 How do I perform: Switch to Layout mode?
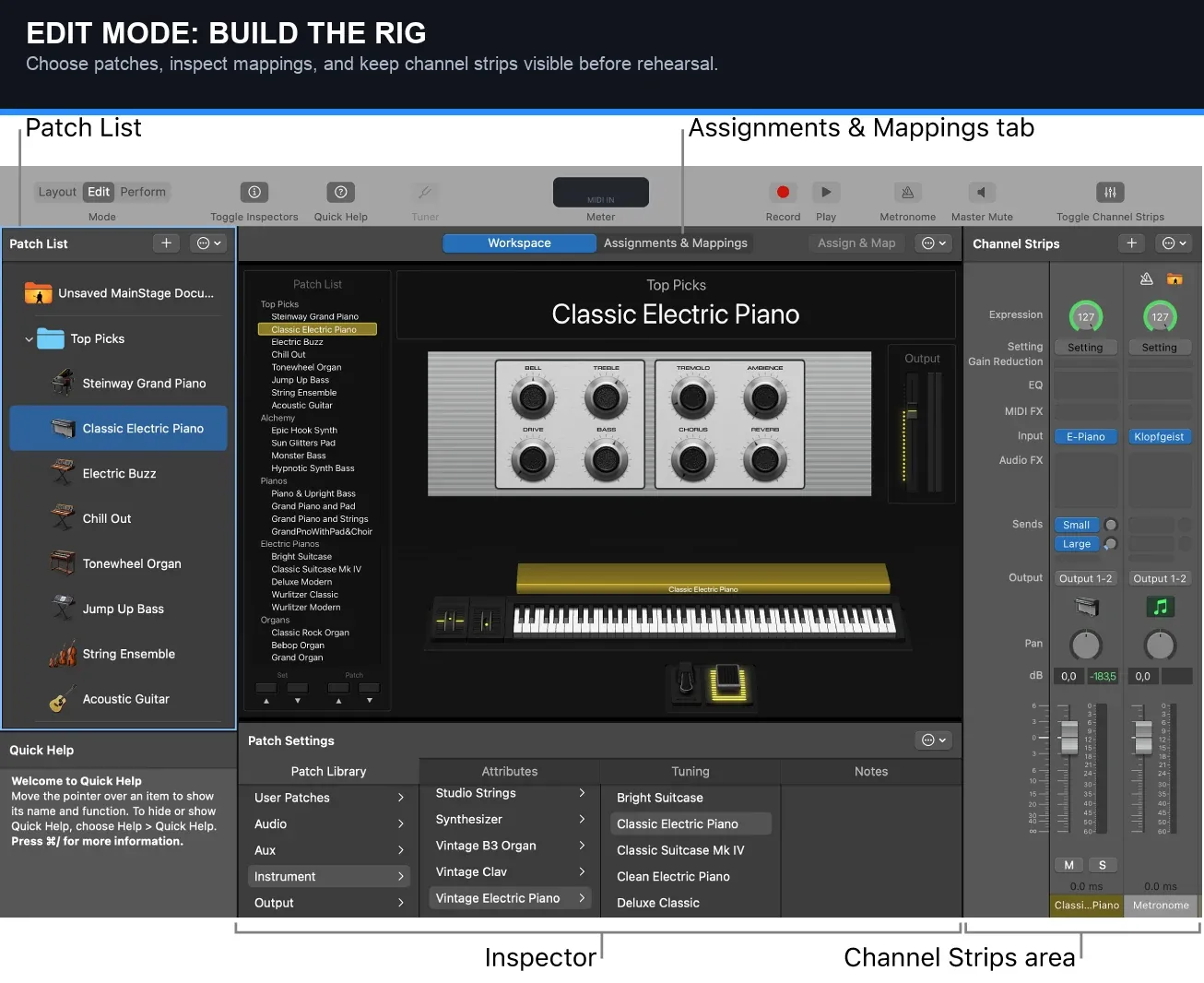[57, 192]
